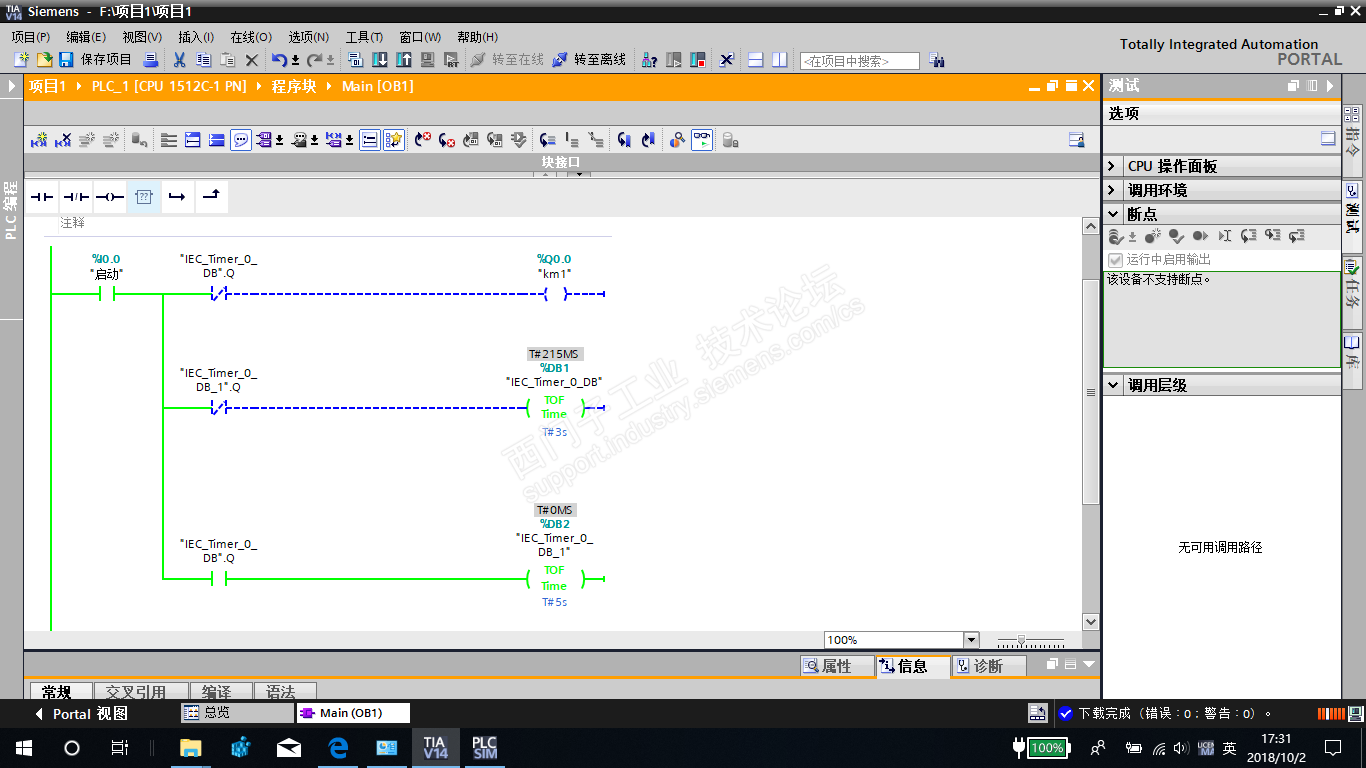The height and width of the screenshot is (768, 1366).
Task: Open the 总览 overview editor
Action: pyautogui.click(x=237, y=713)
